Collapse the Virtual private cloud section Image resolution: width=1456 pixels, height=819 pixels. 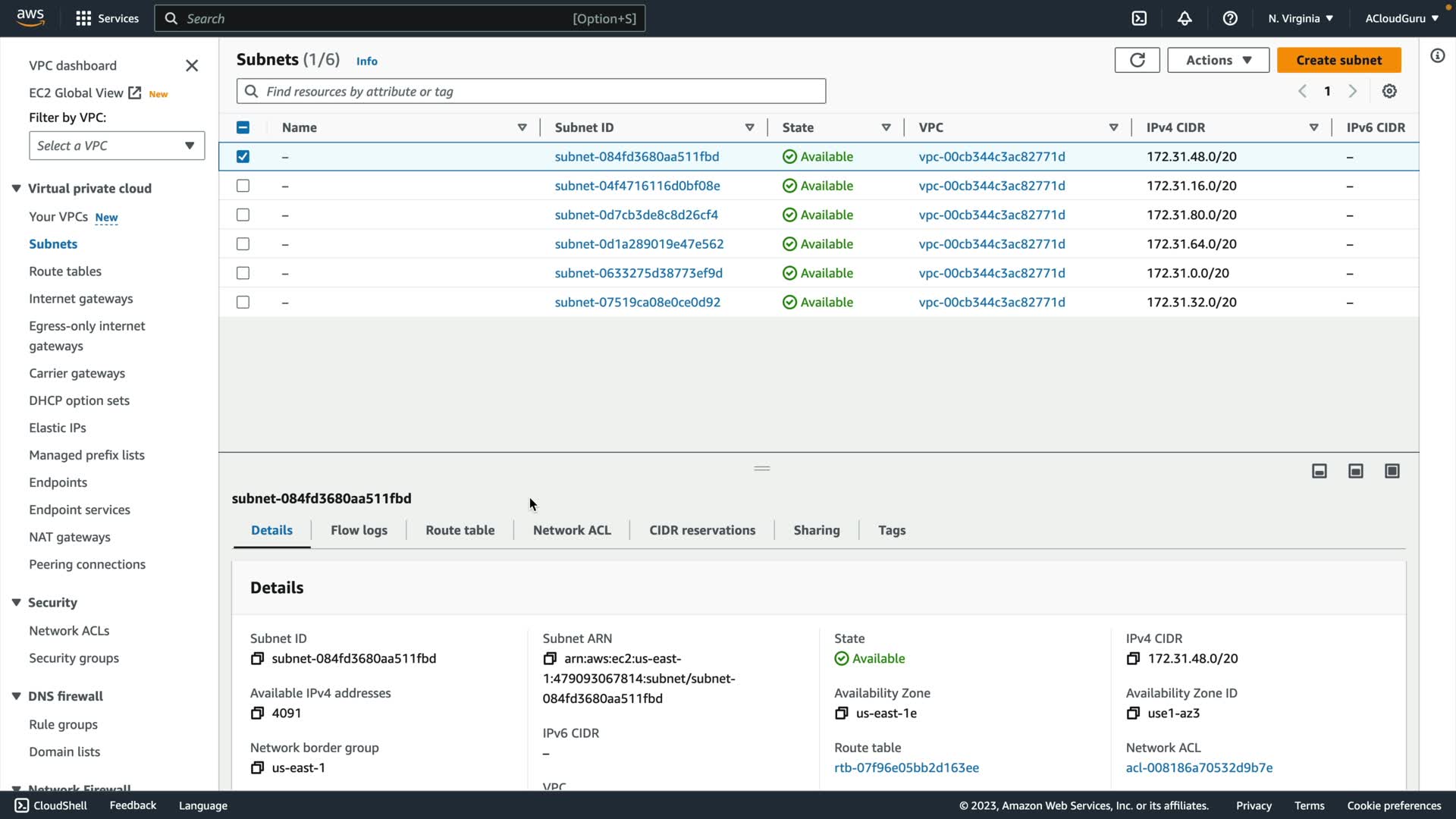click(x=16, y=188)
